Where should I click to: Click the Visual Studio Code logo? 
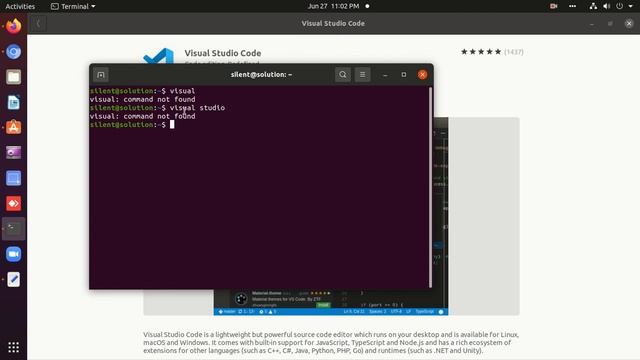[x=158, y=56]
